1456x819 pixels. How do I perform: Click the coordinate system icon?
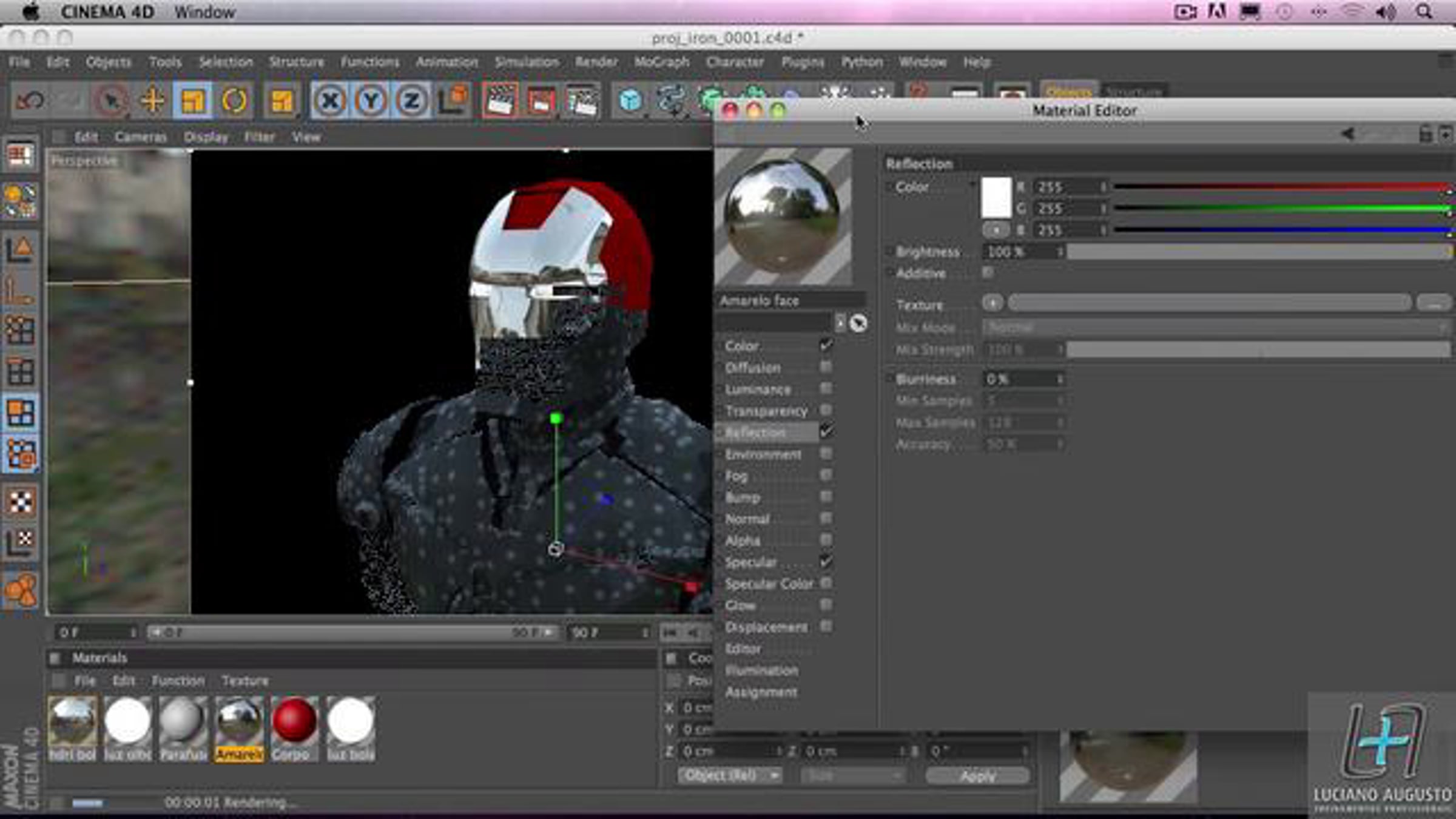pyautogui.click(x=453, y=100)
